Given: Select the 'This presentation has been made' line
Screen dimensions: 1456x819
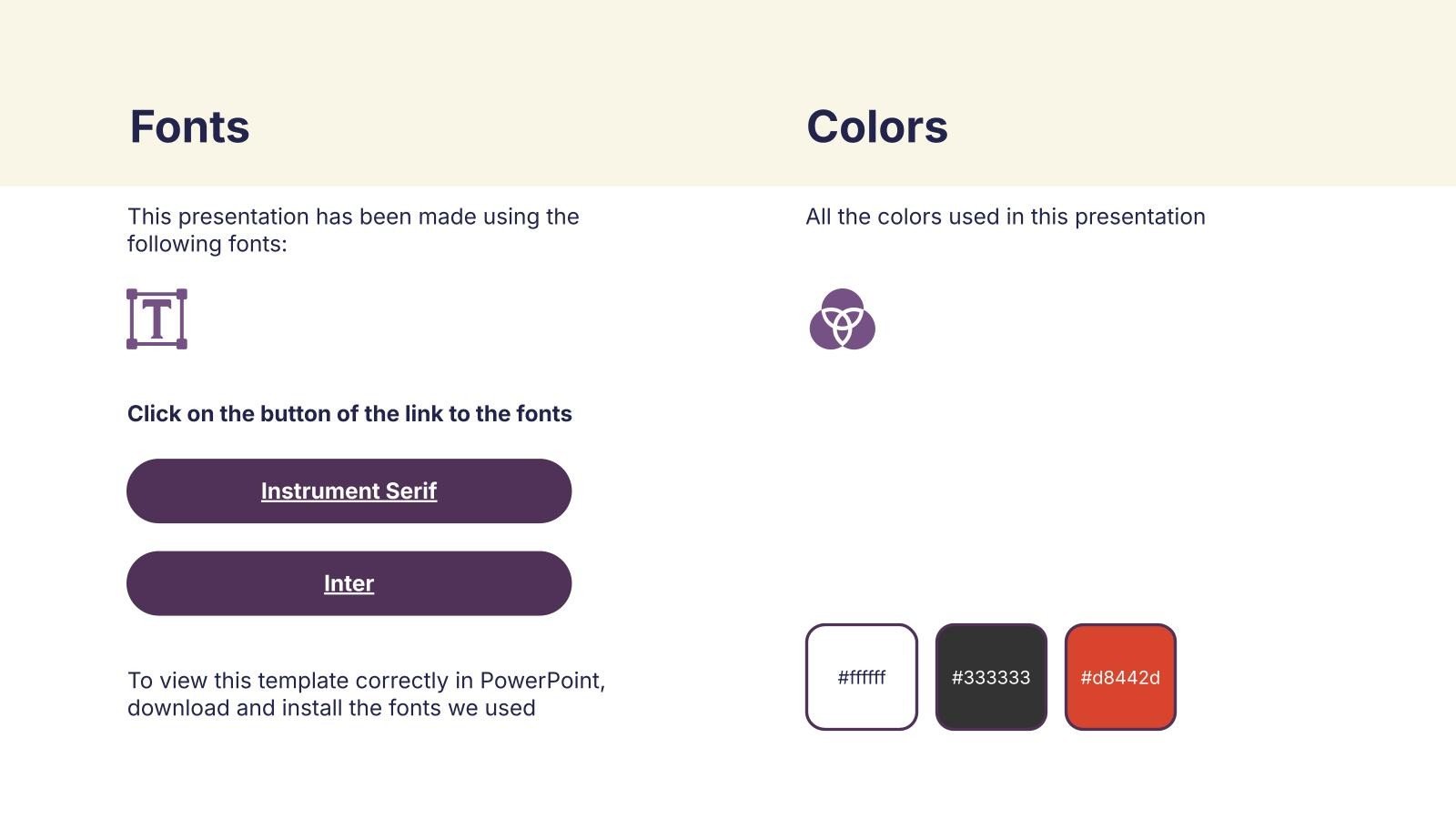Looking at the screenshot, I should click(353, 217).
